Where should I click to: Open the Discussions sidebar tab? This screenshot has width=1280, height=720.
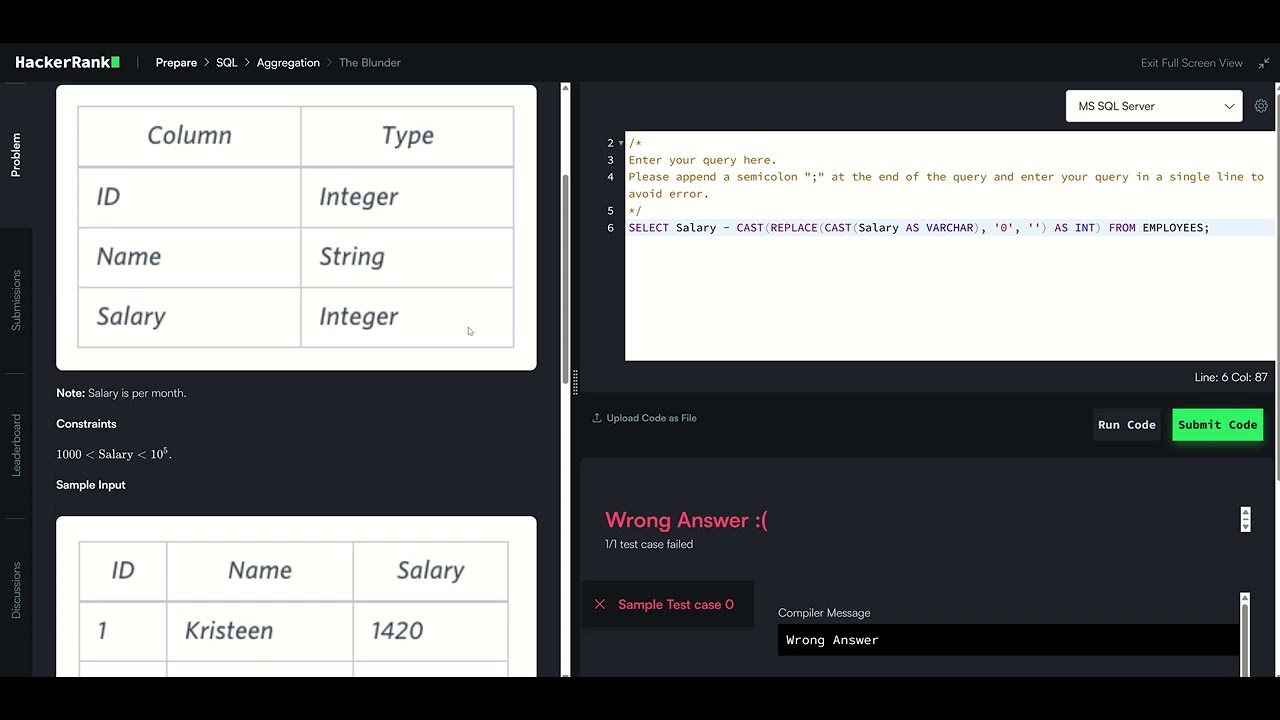click(16, 590)
